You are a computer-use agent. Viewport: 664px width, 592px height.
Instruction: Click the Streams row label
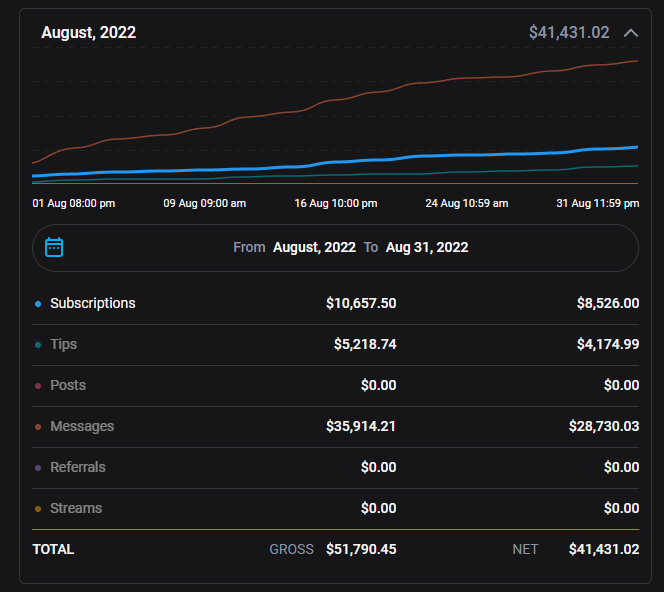pyautogui.click(x=76, y=508)
